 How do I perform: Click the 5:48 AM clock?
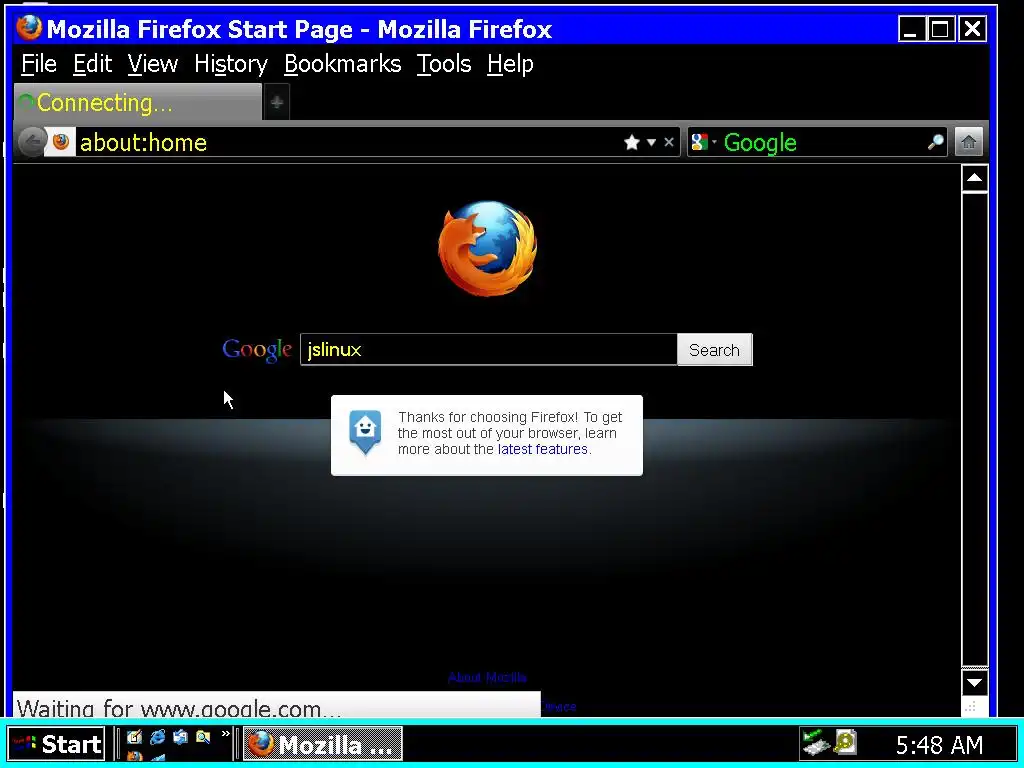tap(939, 744)
